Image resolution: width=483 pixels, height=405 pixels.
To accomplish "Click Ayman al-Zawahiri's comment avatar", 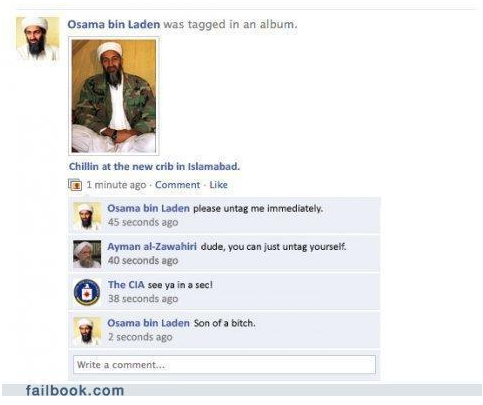I will [87, 254].
